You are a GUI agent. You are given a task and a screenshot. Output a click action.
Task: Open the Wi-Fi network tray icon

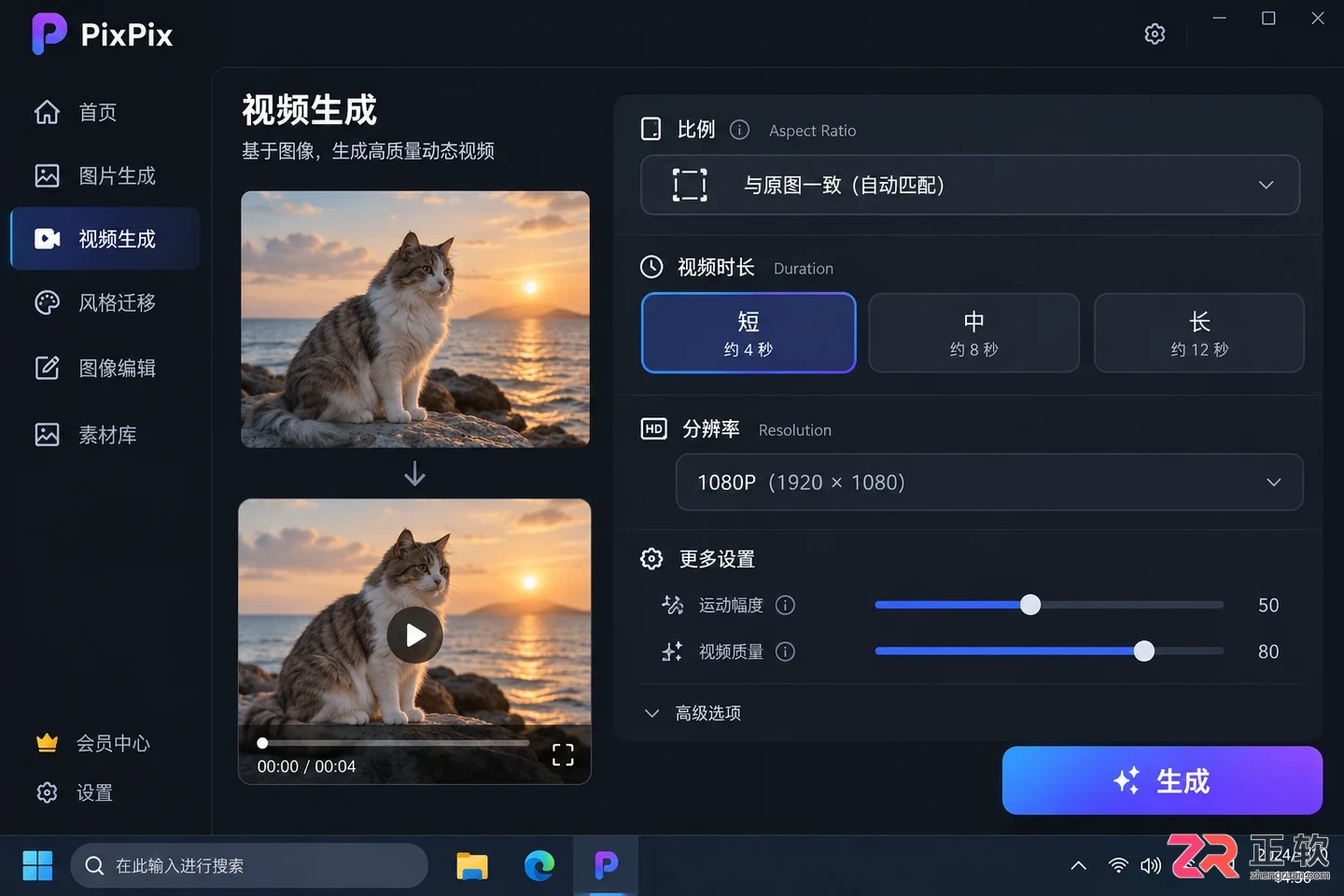[x=1117, y=865]
